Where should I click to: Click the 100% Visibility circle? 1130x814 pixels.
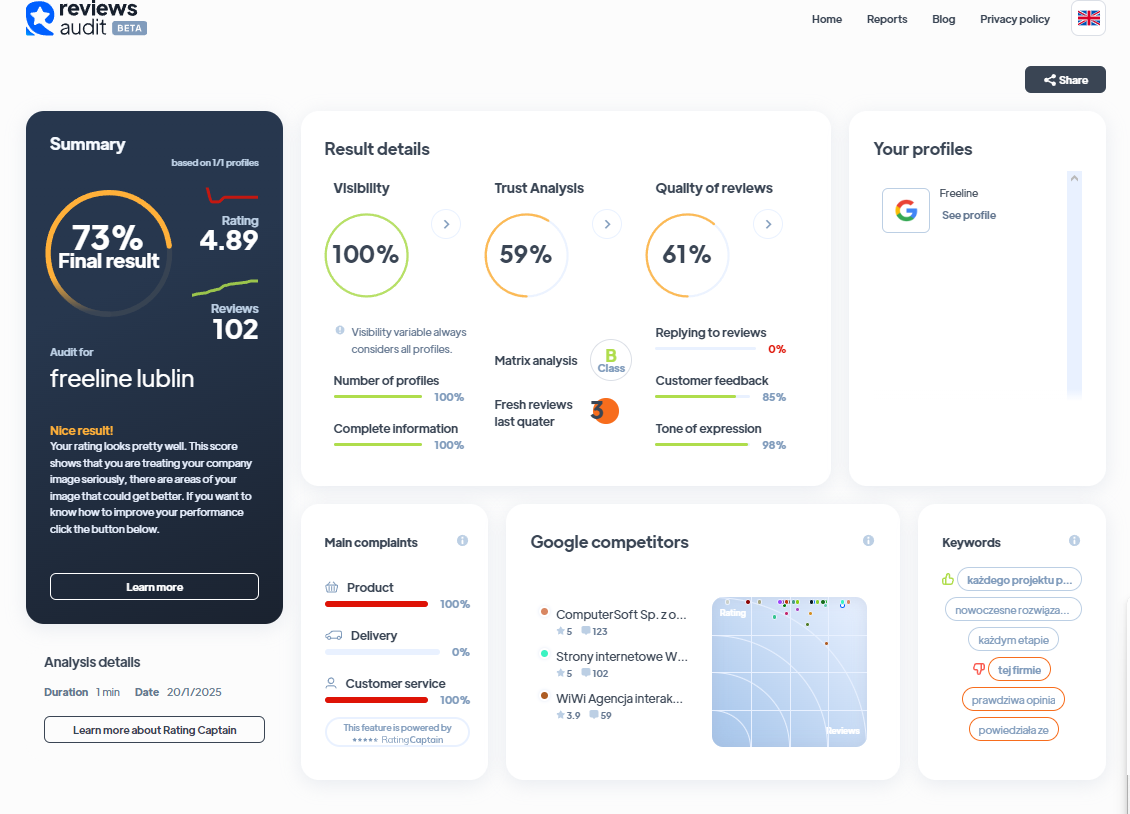point(366,255)
